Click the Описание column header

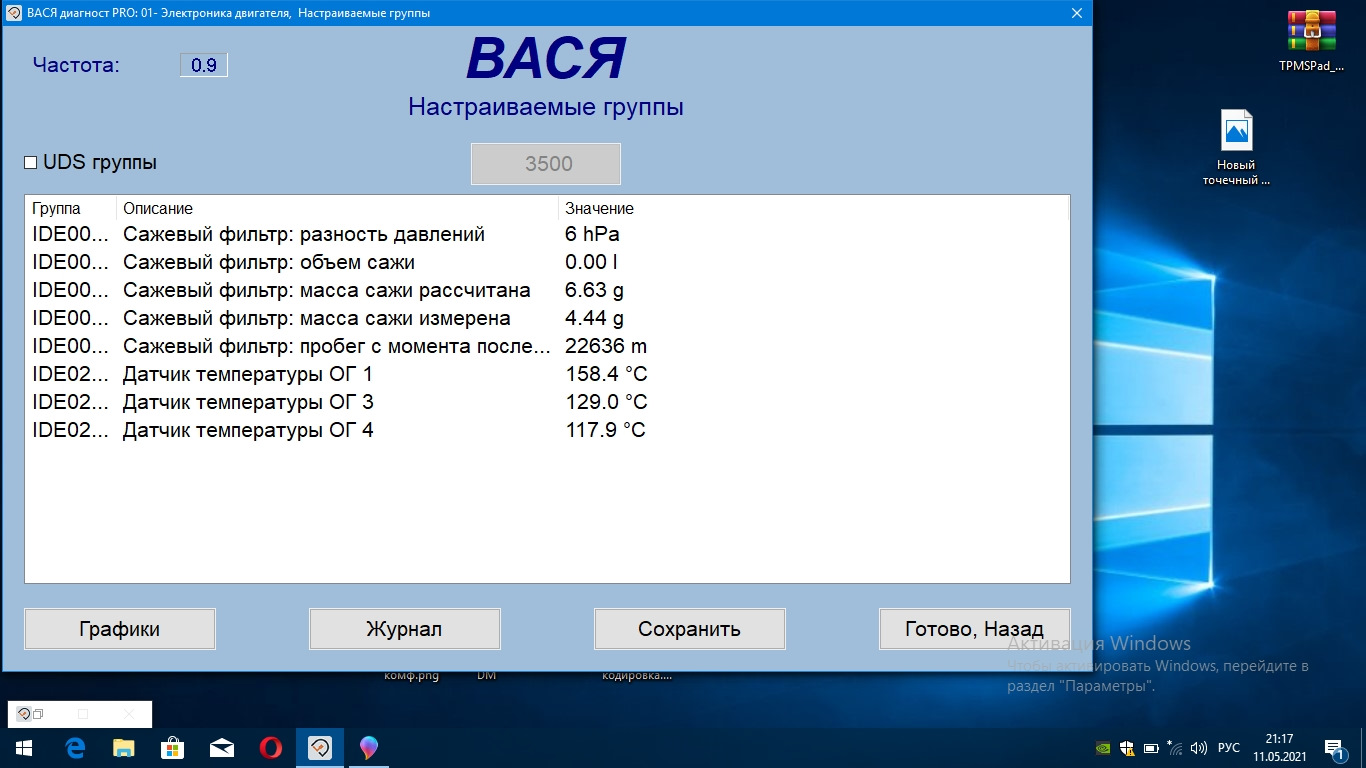(x=336, y=208)
